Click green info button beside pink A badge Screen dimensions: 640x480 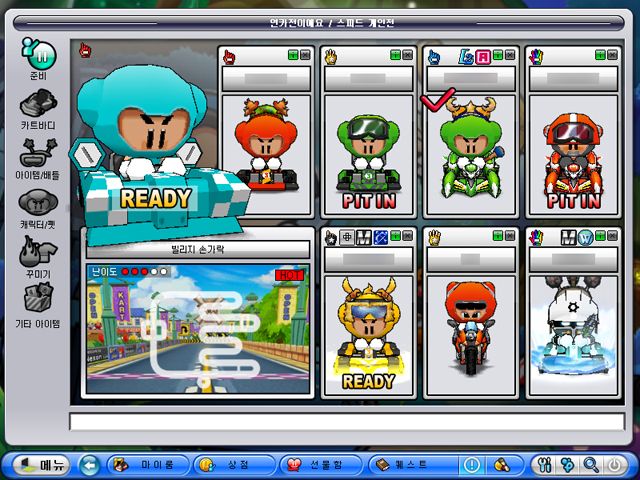pos(498,55)
